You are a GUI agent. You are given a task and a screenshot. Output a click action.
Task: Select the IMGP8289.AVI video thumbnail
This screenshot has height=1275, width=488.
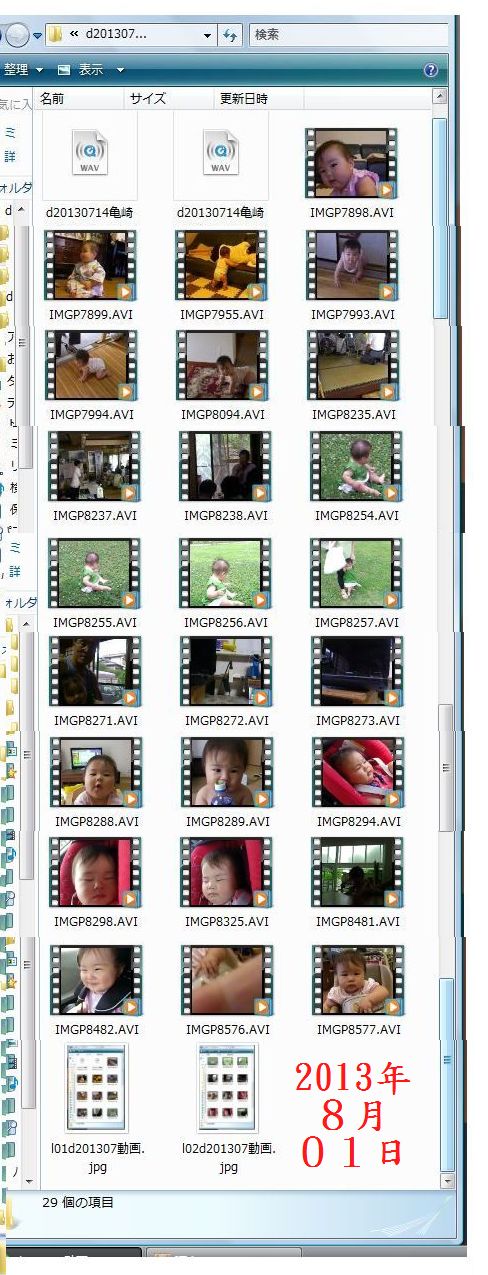coord(226,772)
